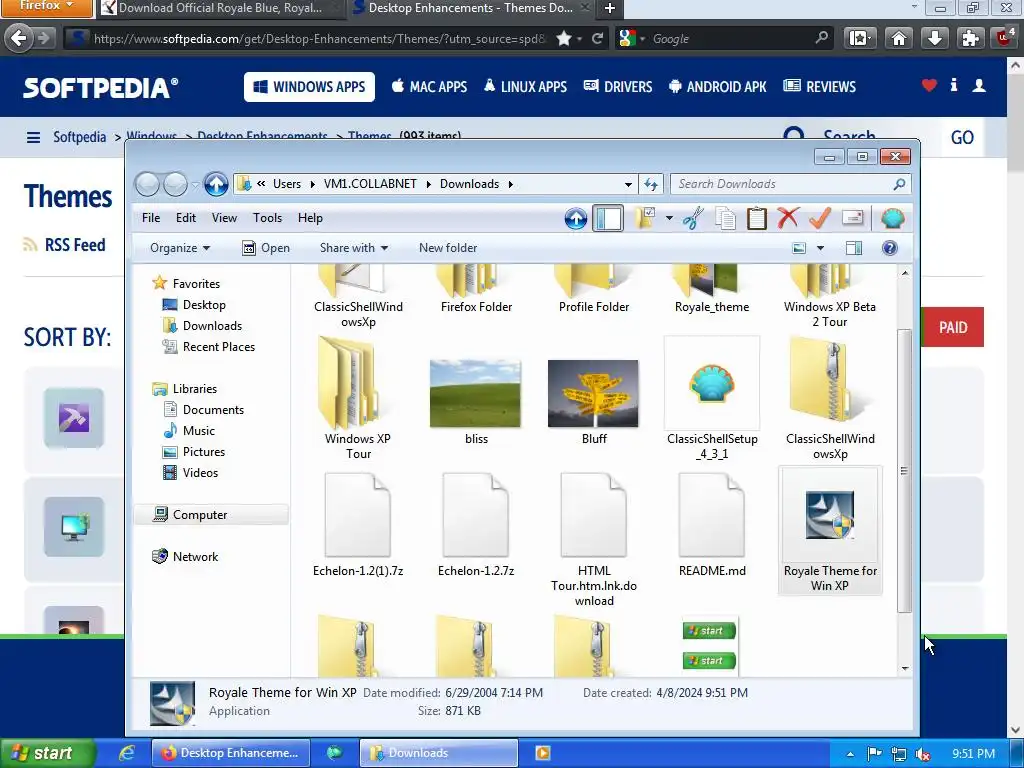Expand the Share with dropdown
The width and height of the screenshot is (1024, 768).
click(x=354, y=248)
